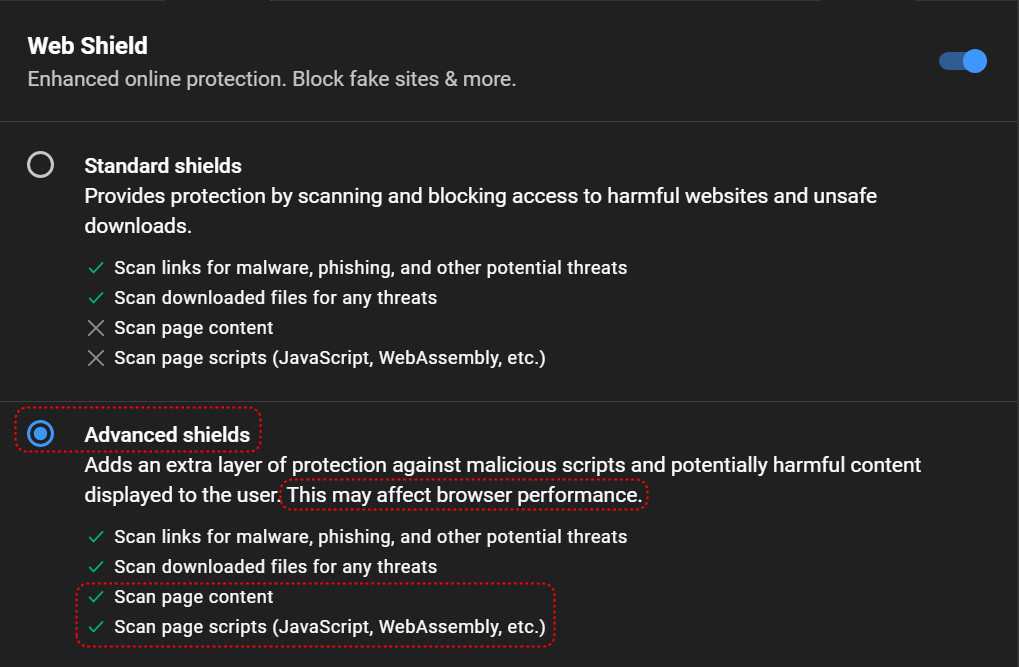This screenshot has height=667, width=1019.
Task: Click green checkmark beside Standard shields' scan links item
Action: coord(96,268)
